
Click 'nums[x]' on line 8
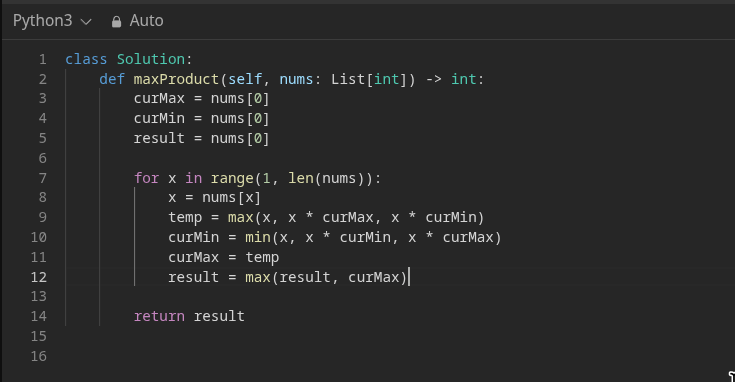232,197
